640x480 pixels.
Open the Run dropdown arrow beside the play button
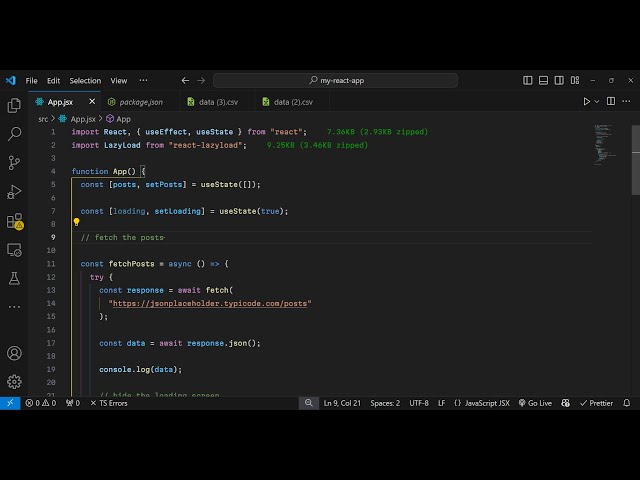599,102
